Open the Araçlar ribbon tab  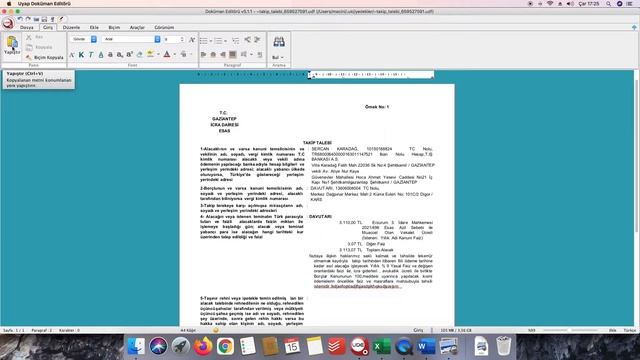[137, 27]
